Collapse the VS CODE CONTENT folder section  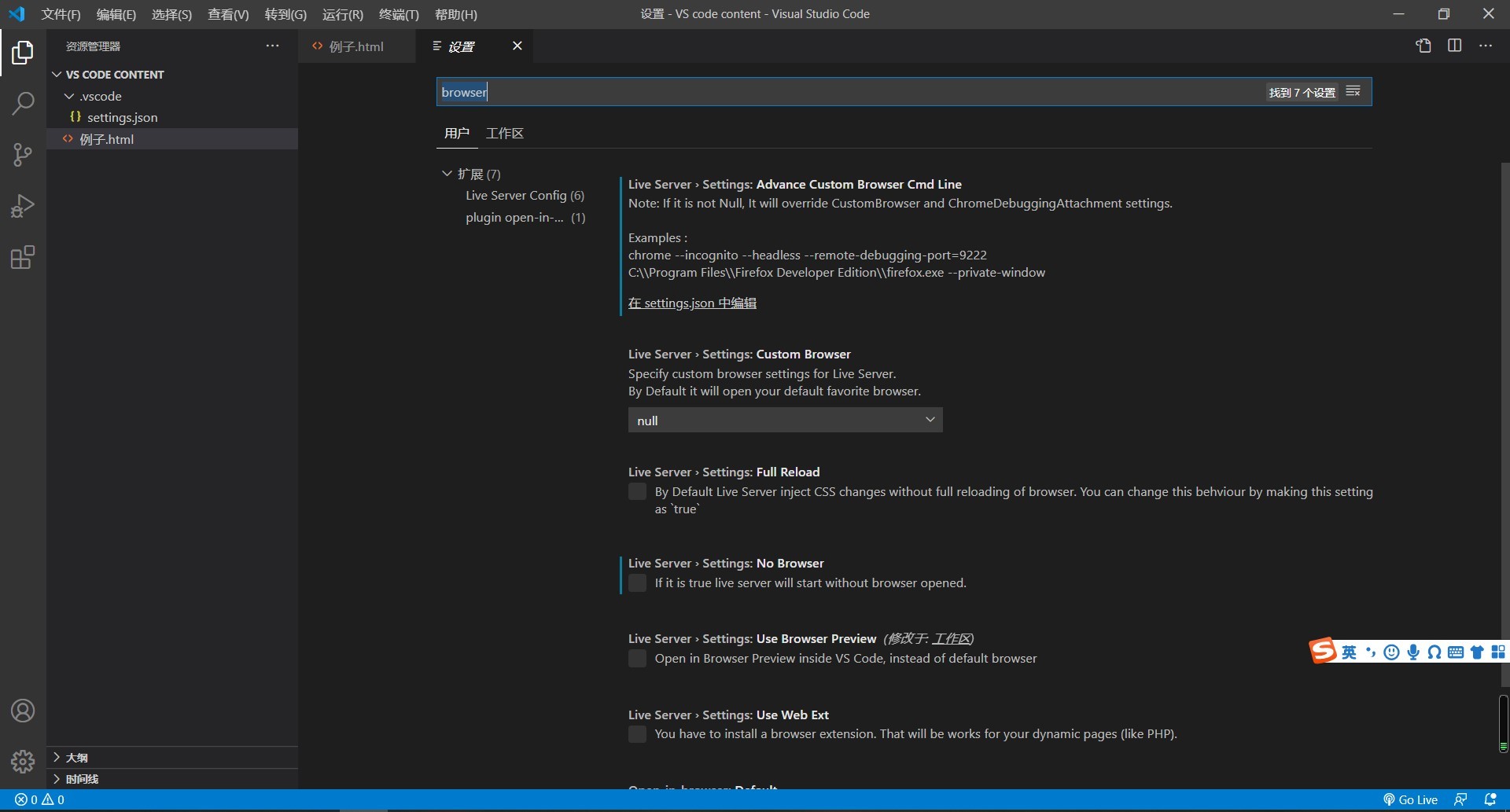57,75
